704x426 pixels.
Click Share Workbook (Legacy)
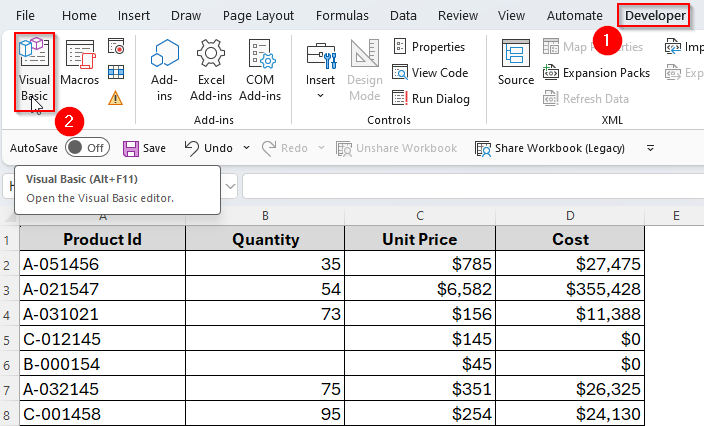pyautogui.click(x=550, y=148)
